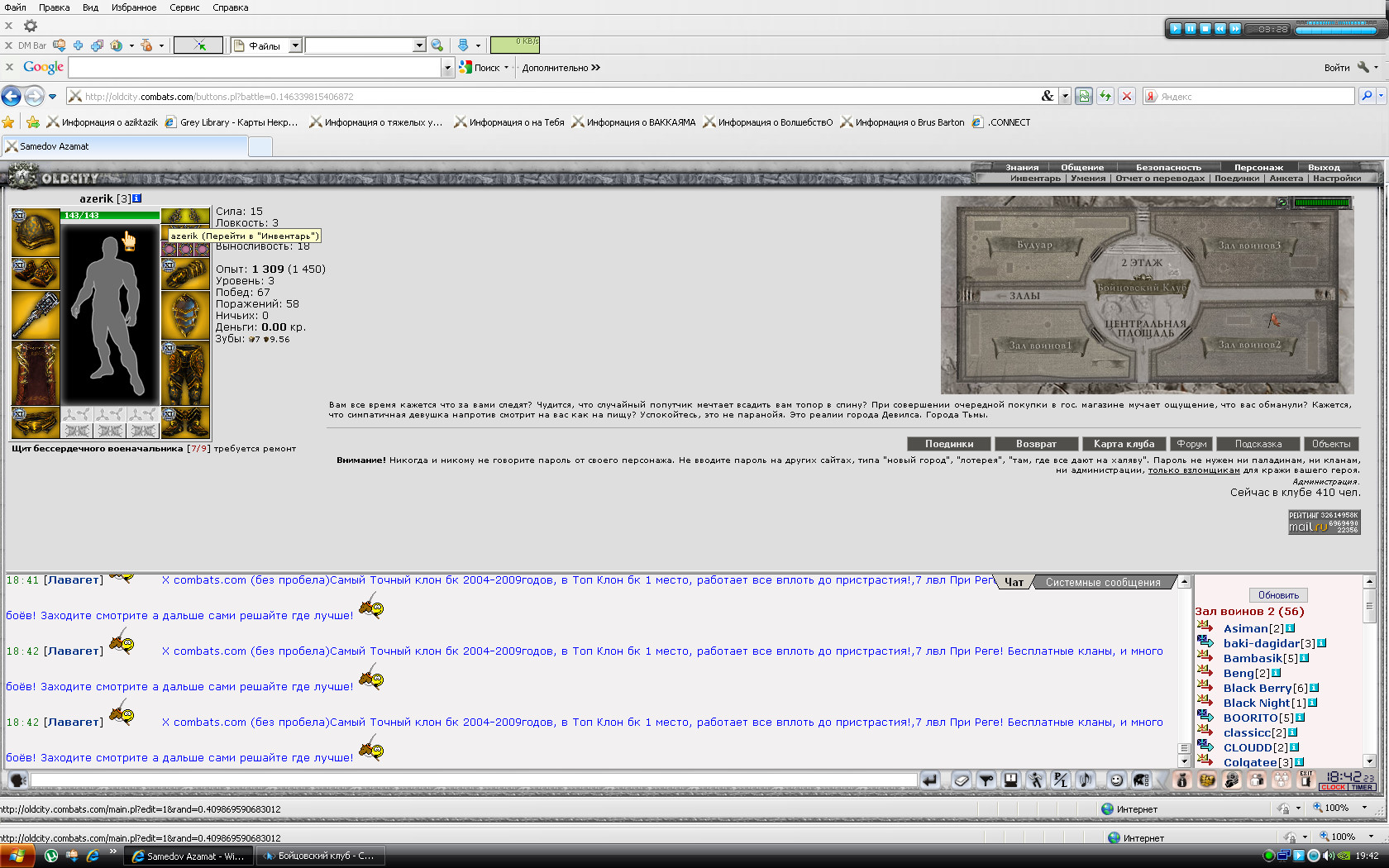The width and height of the screenshot is (1389, 868).
Task: Click the smiley emoticons icon
Action: [x=1116, y=780]
